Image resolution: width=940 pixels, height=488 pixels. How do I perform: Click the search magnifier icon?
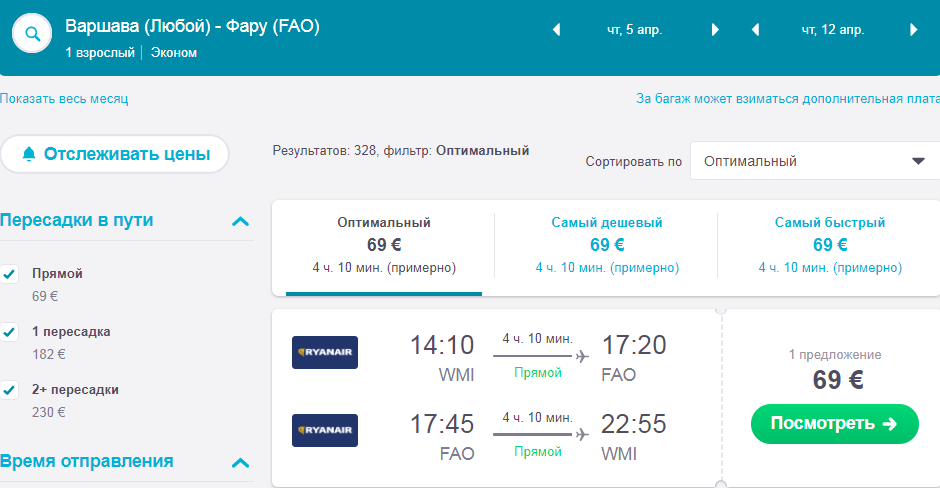coord(32,34)
